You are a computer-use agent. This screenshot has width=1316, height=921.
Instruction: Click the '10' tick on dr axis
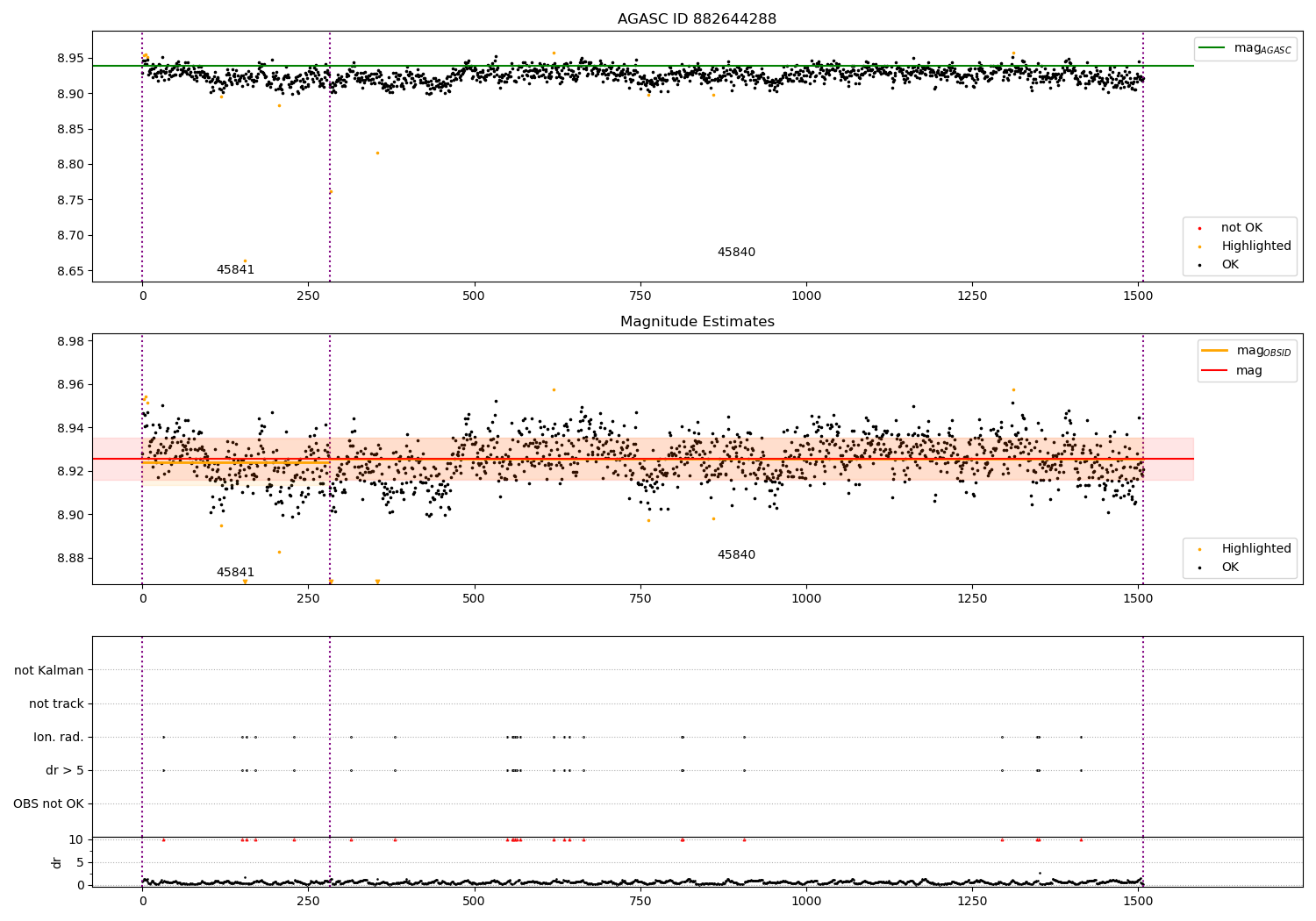coord(76,840)
